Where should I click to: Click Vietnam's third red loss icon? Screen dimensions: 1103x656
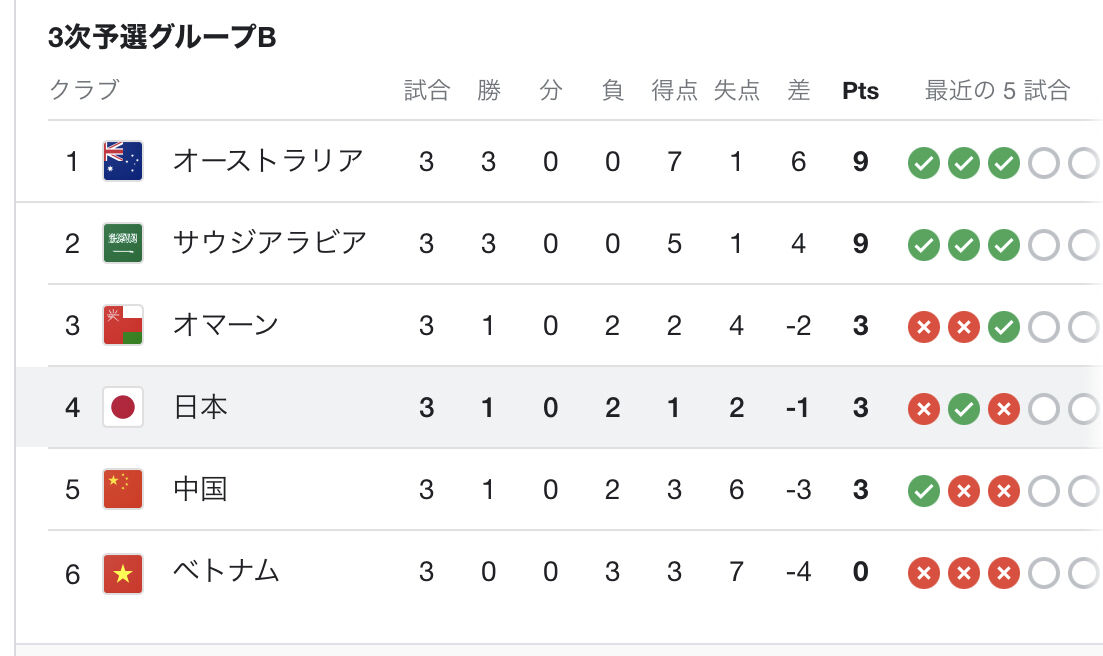point(1004,573)
